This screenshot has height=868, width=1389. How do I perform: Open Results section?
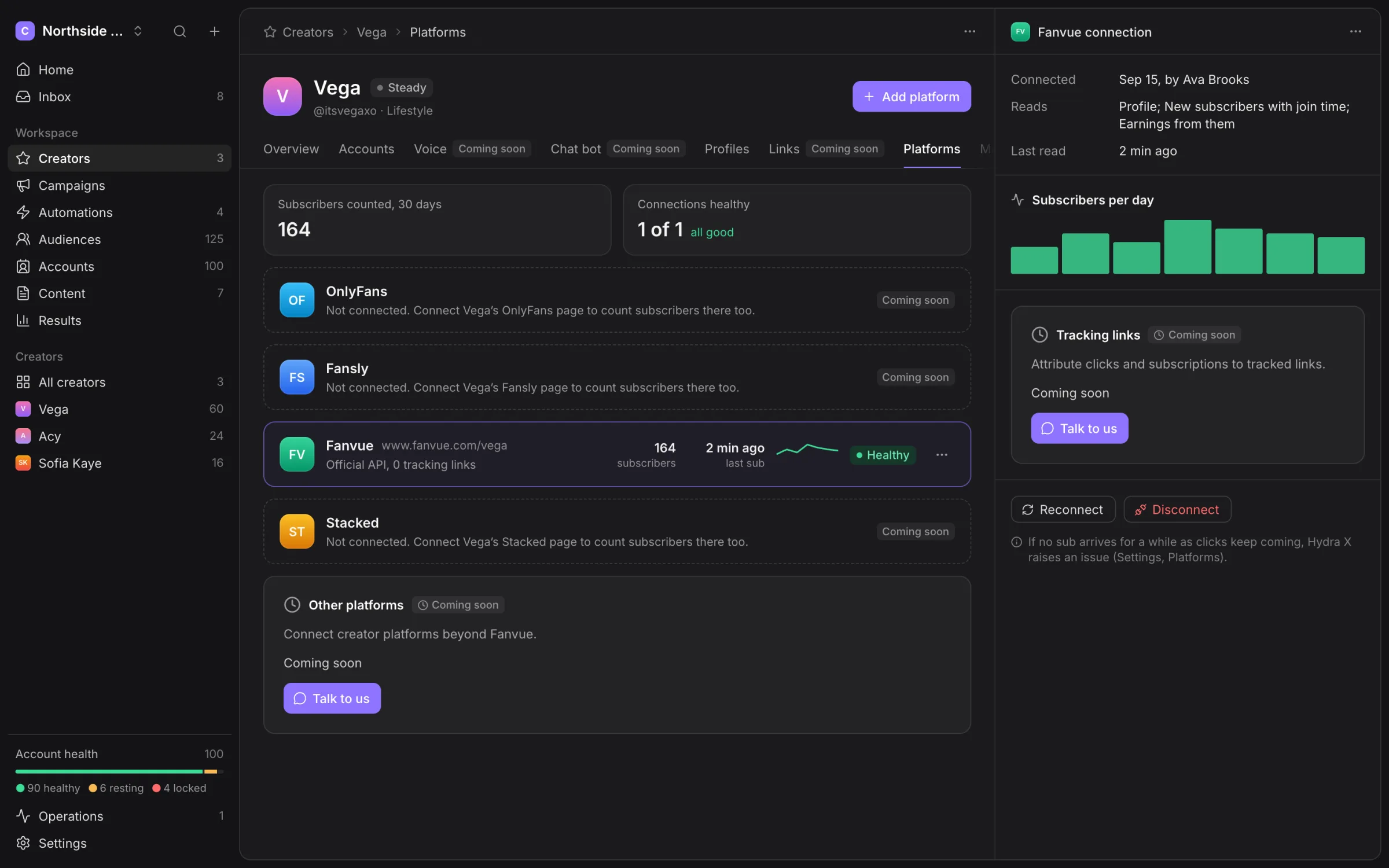pos(119,320)
